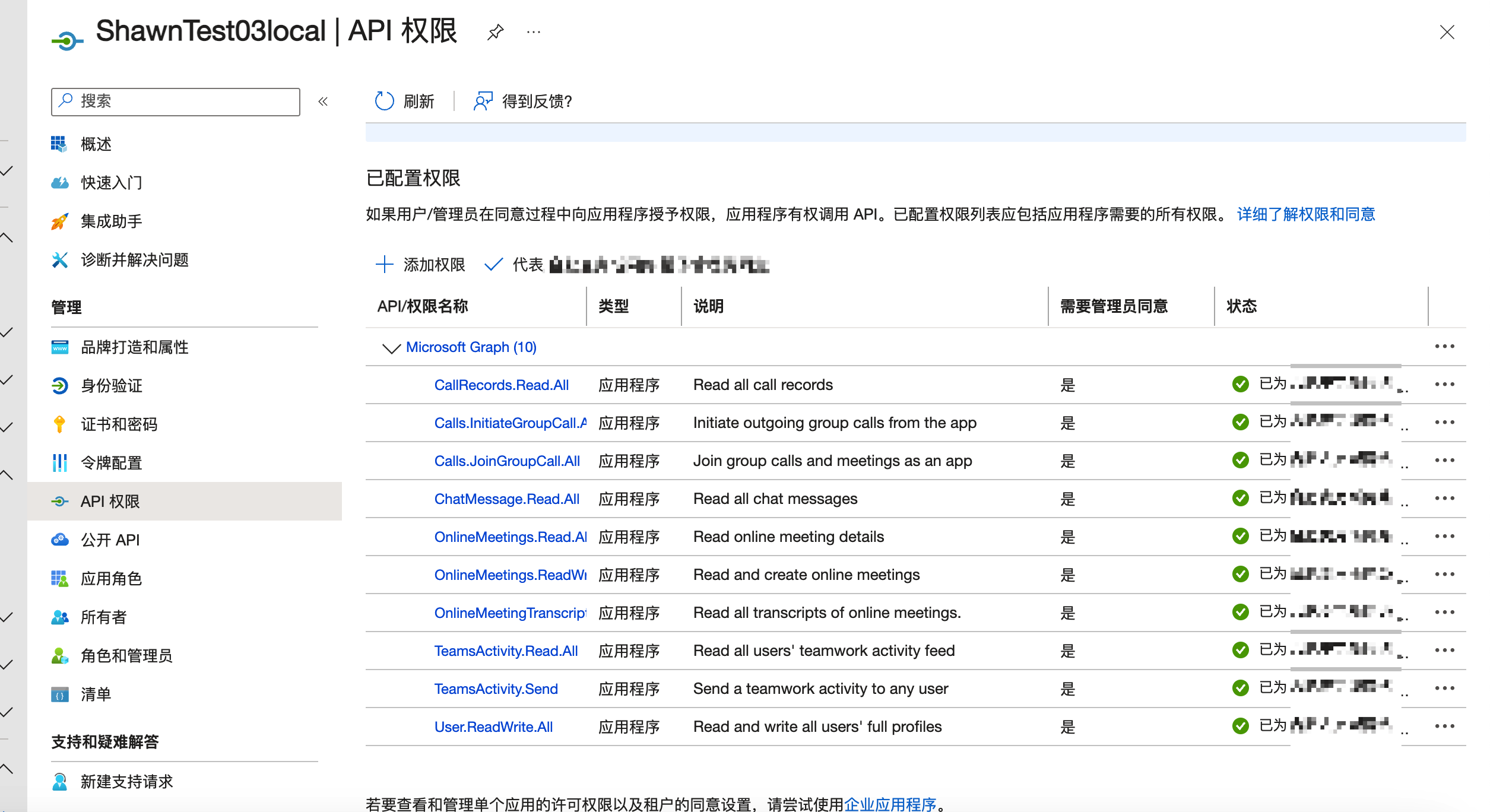
Task: Click the feedback (得到反馈) person icon
Action: (x=483, y=101)
